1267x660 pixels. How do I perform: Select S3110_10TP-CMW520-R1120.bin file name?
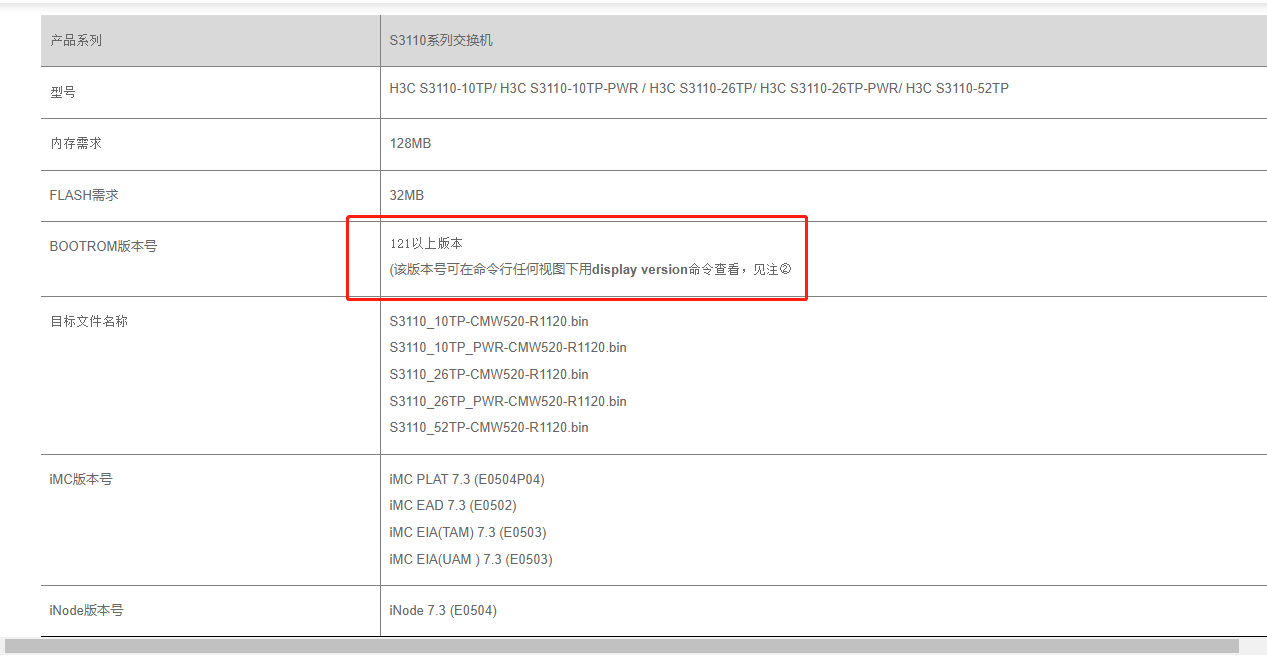[489, 322]
